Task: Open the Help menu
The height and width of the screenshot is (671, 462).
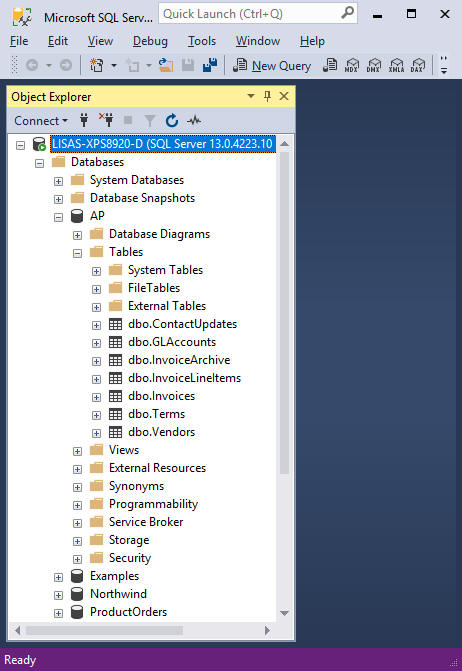Action: 312,41
